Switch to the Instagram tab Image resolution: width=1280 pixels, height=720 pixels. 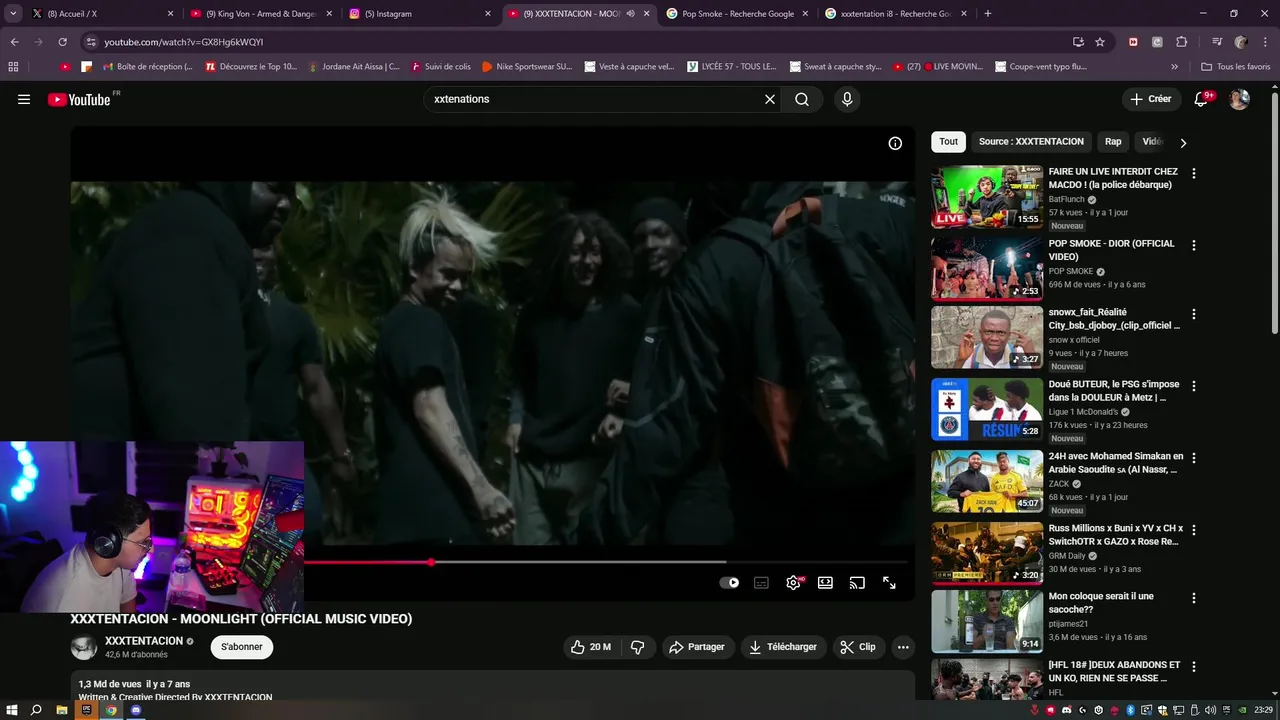418,14
